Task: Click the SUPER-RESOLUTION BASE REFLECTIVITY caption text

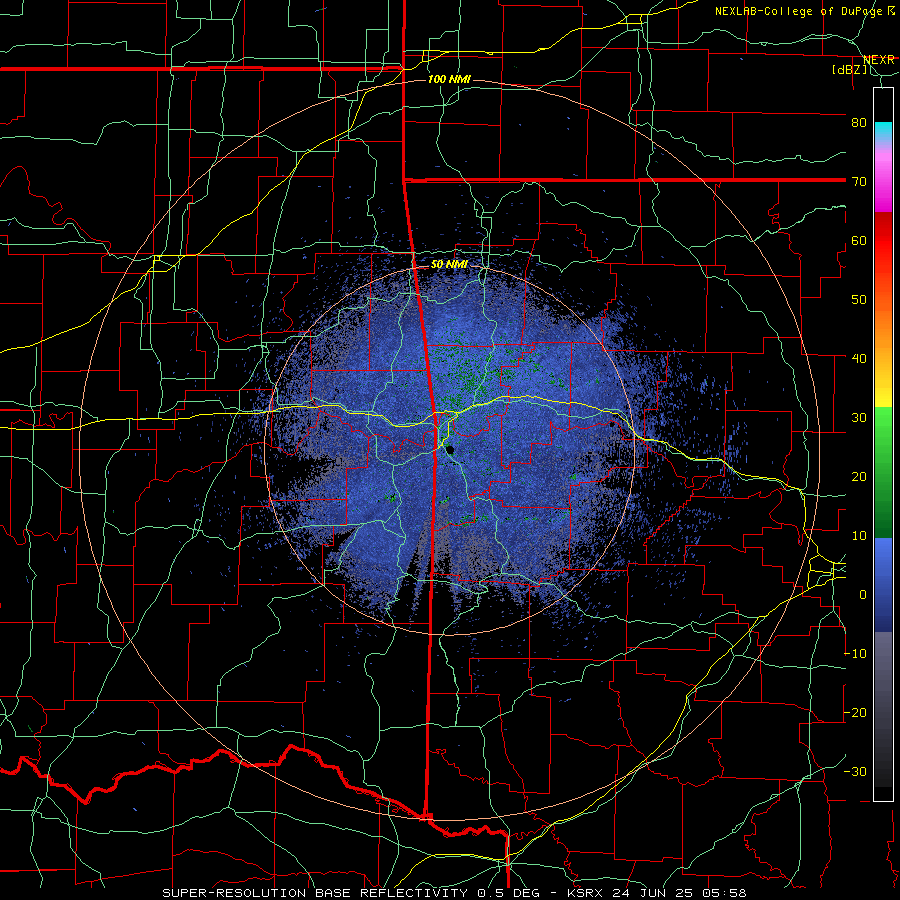Action: [x=317, y=893]
